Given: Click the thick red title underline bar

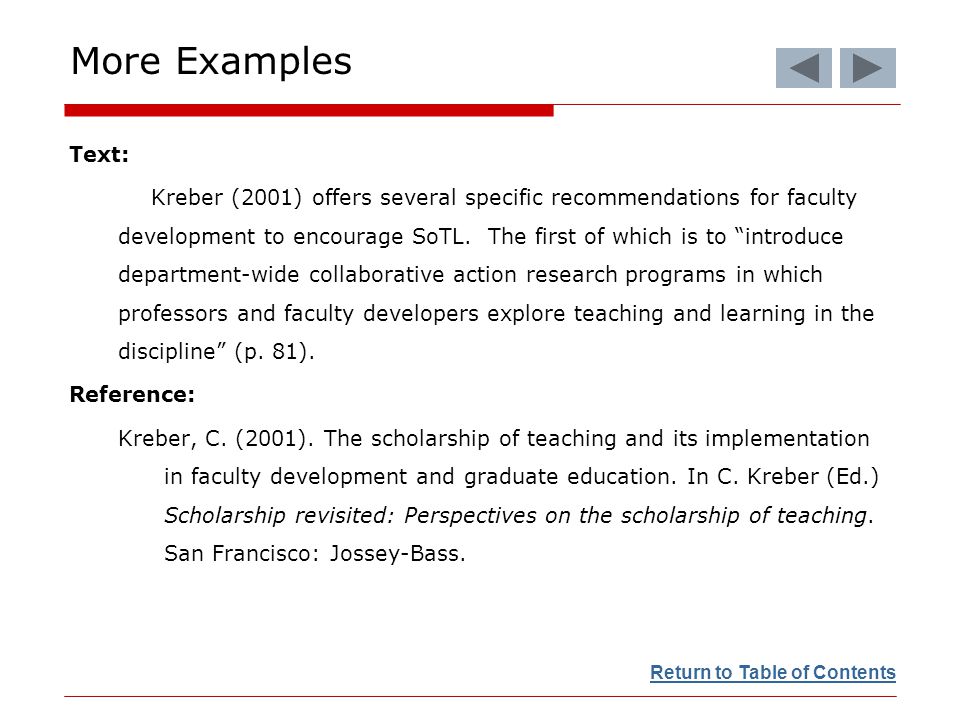Looking at the screenshot, I should (309, 110).
